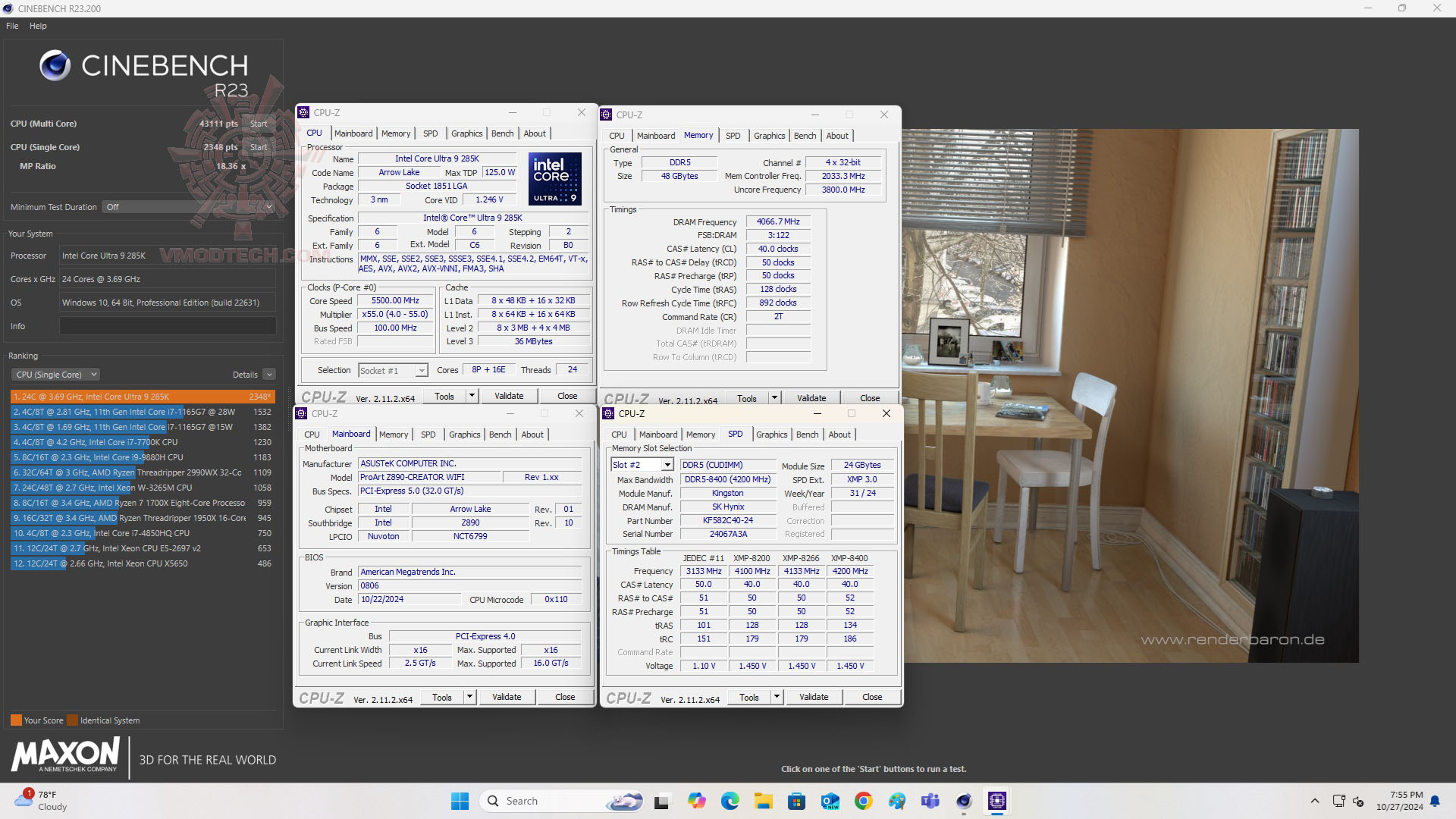Click the notification bell in system tray
This screenshot has width=1456, height=819.
[x=1435, y=801]
